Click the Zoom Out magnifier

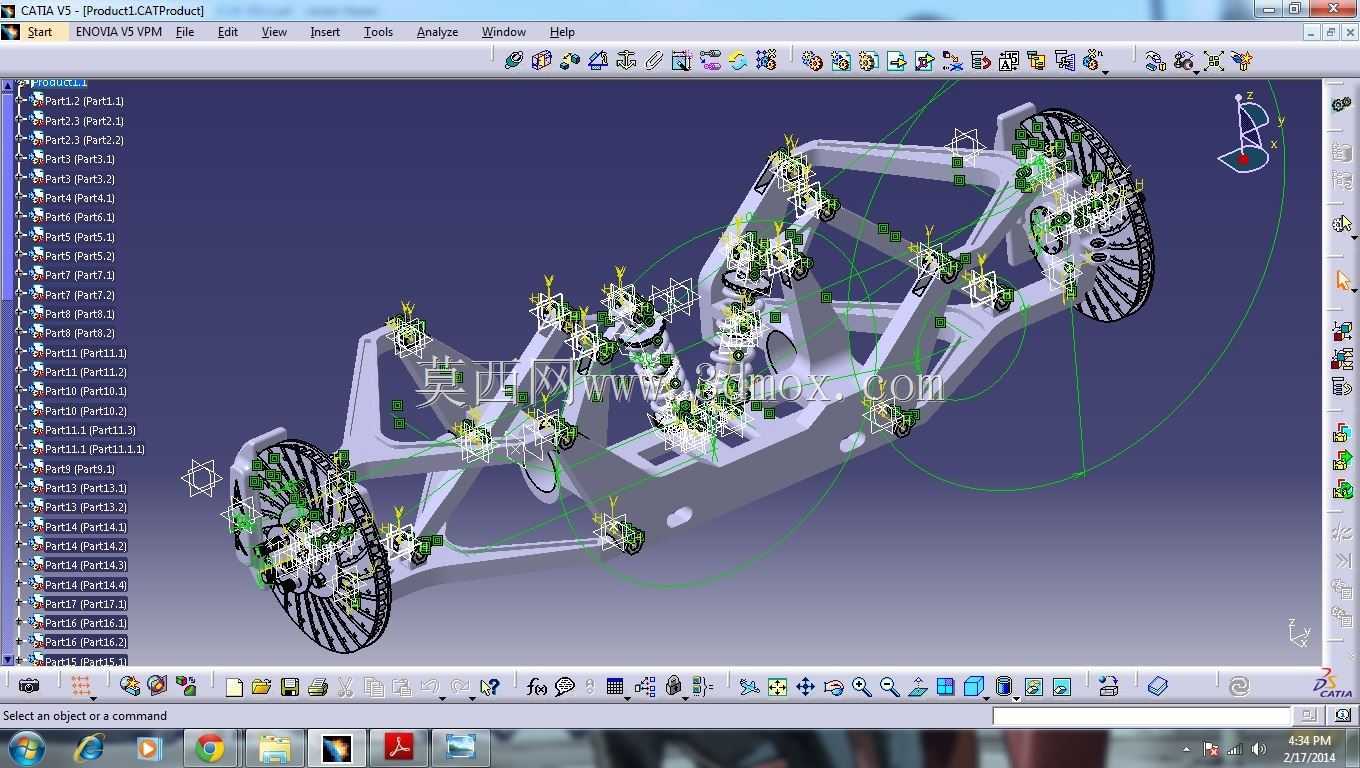click(x=889, y=686)
